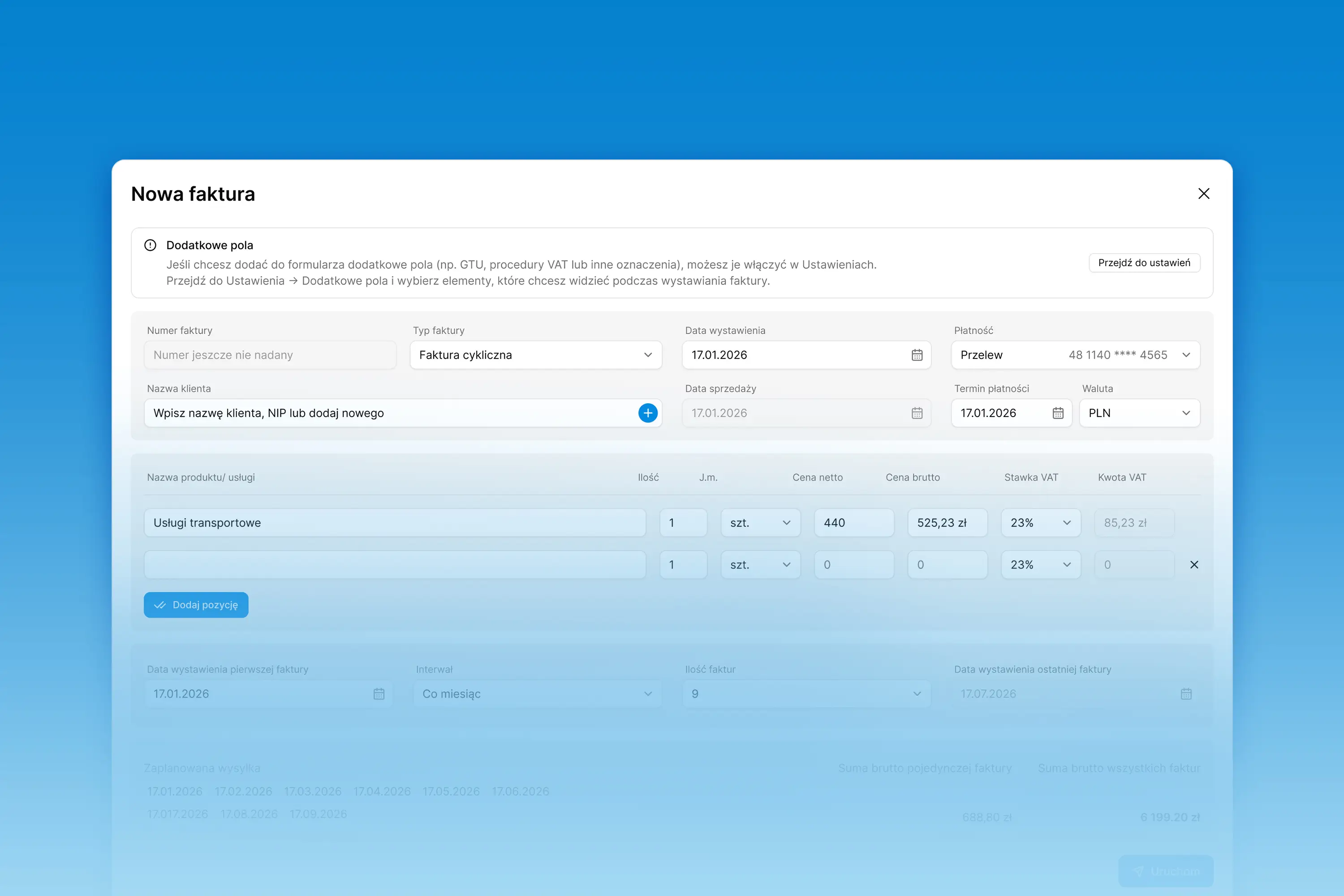This screenshot has height=896, width=1344.
Task: Change VAT rate of Usługi transportowe row
Action: (1040, 523)
